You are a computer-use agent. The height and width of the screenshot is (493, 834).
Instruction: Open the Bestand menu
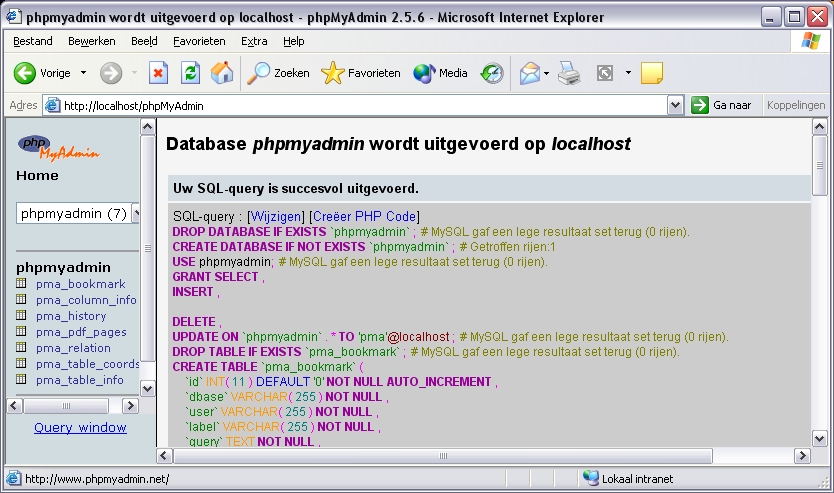click(x=32, y=41)
